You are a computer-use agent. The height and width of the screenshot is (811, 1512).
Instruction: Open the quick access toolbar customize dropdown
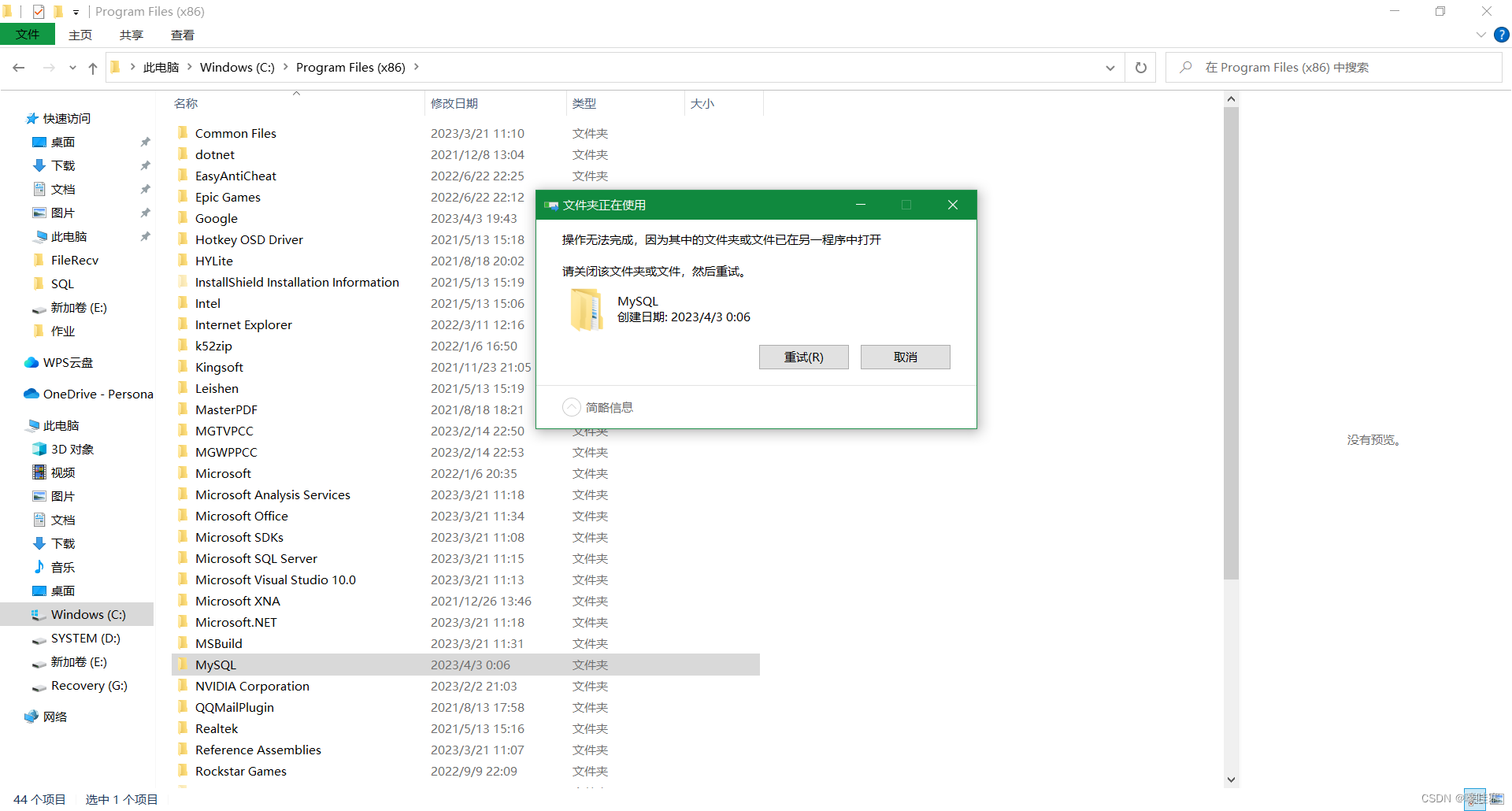[76, 12]
